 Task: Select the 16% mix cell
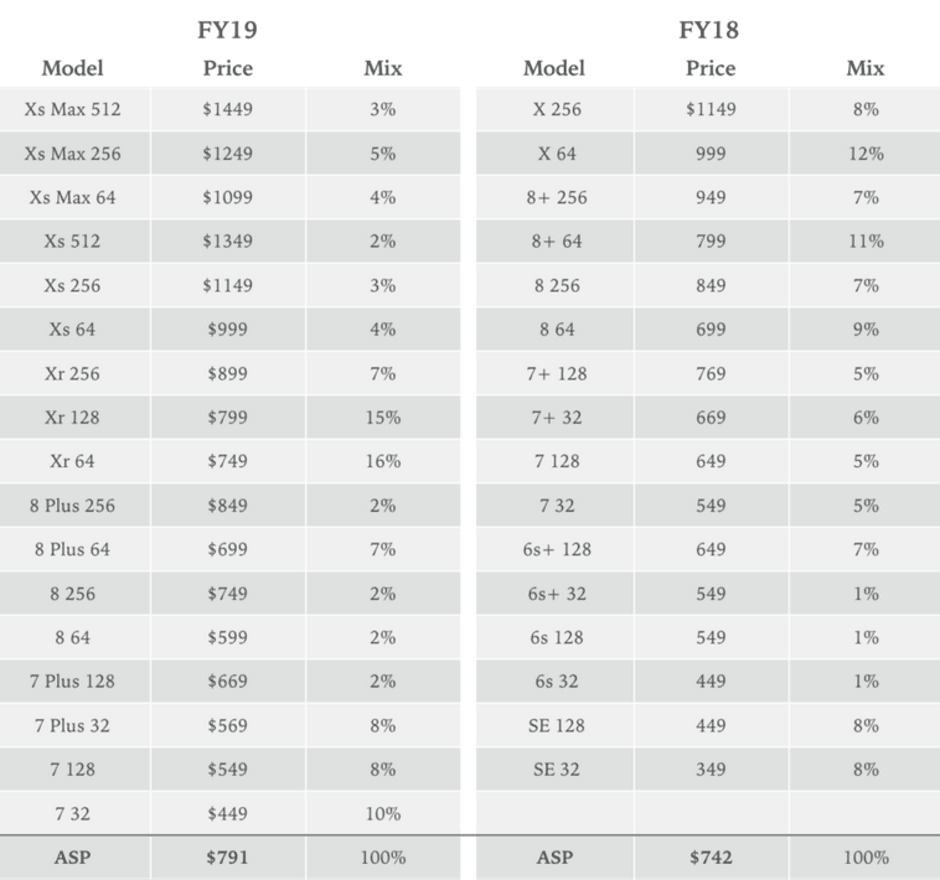[x=383, y=461]
